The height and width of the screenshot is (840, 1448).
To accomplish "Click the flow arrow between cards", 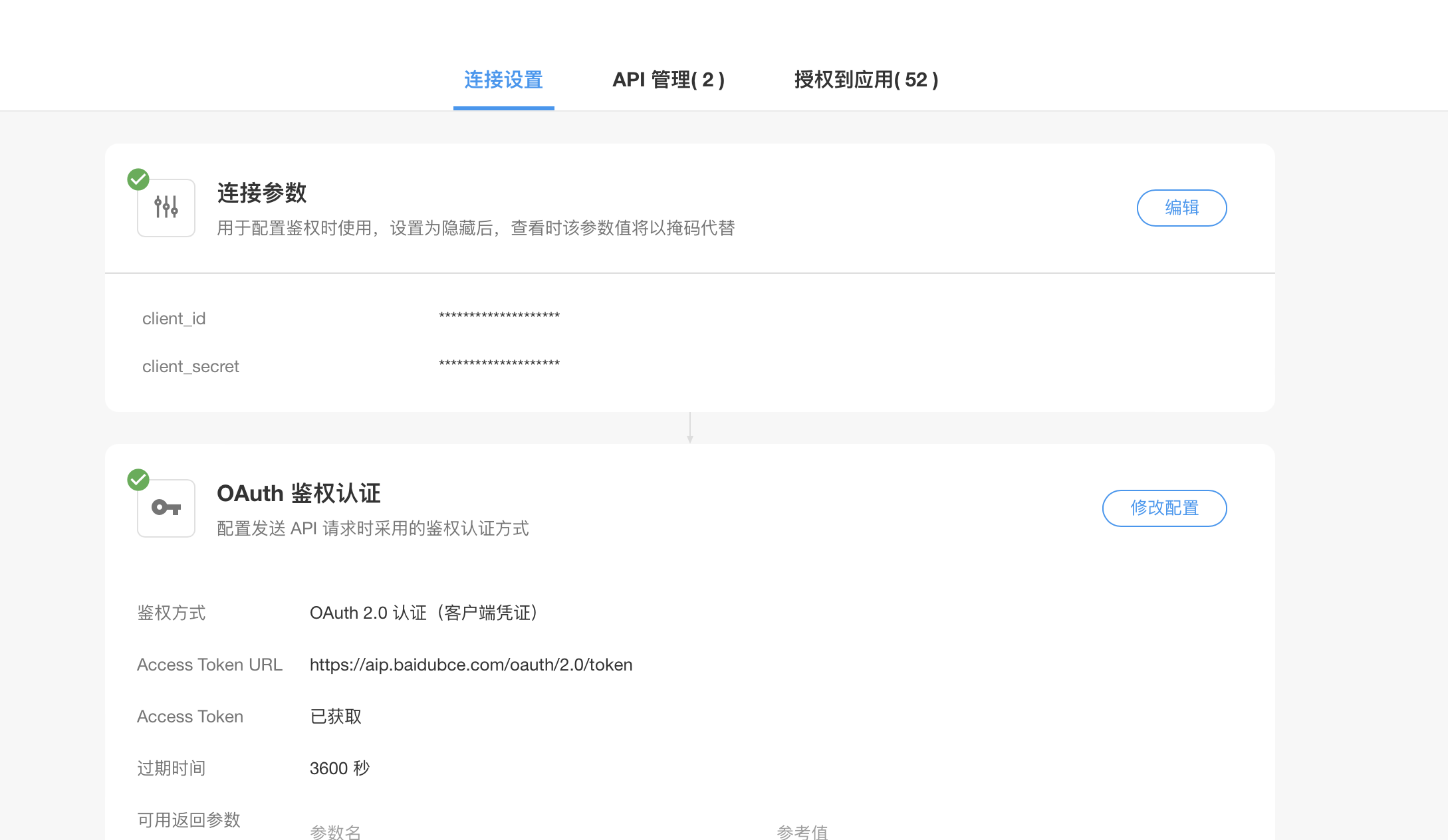I will (690, 428).
